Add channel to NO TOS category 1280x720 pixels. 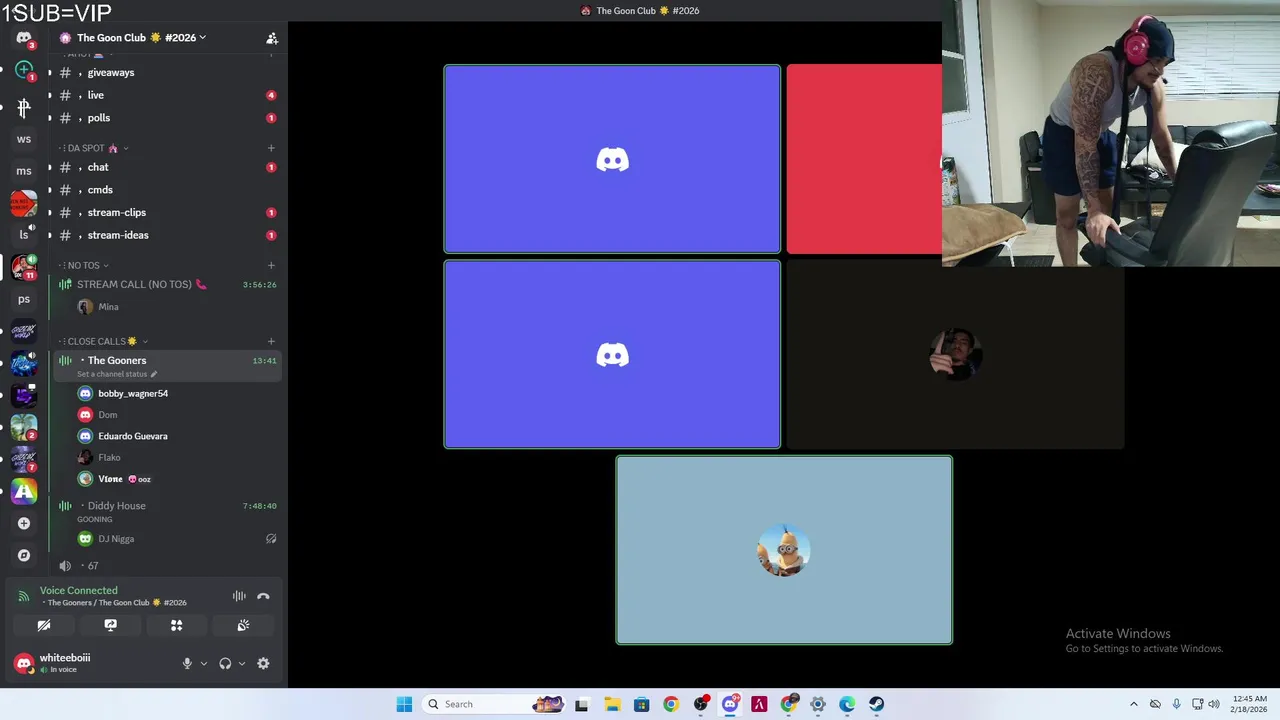pyautogui.click(x=271, y=265)
